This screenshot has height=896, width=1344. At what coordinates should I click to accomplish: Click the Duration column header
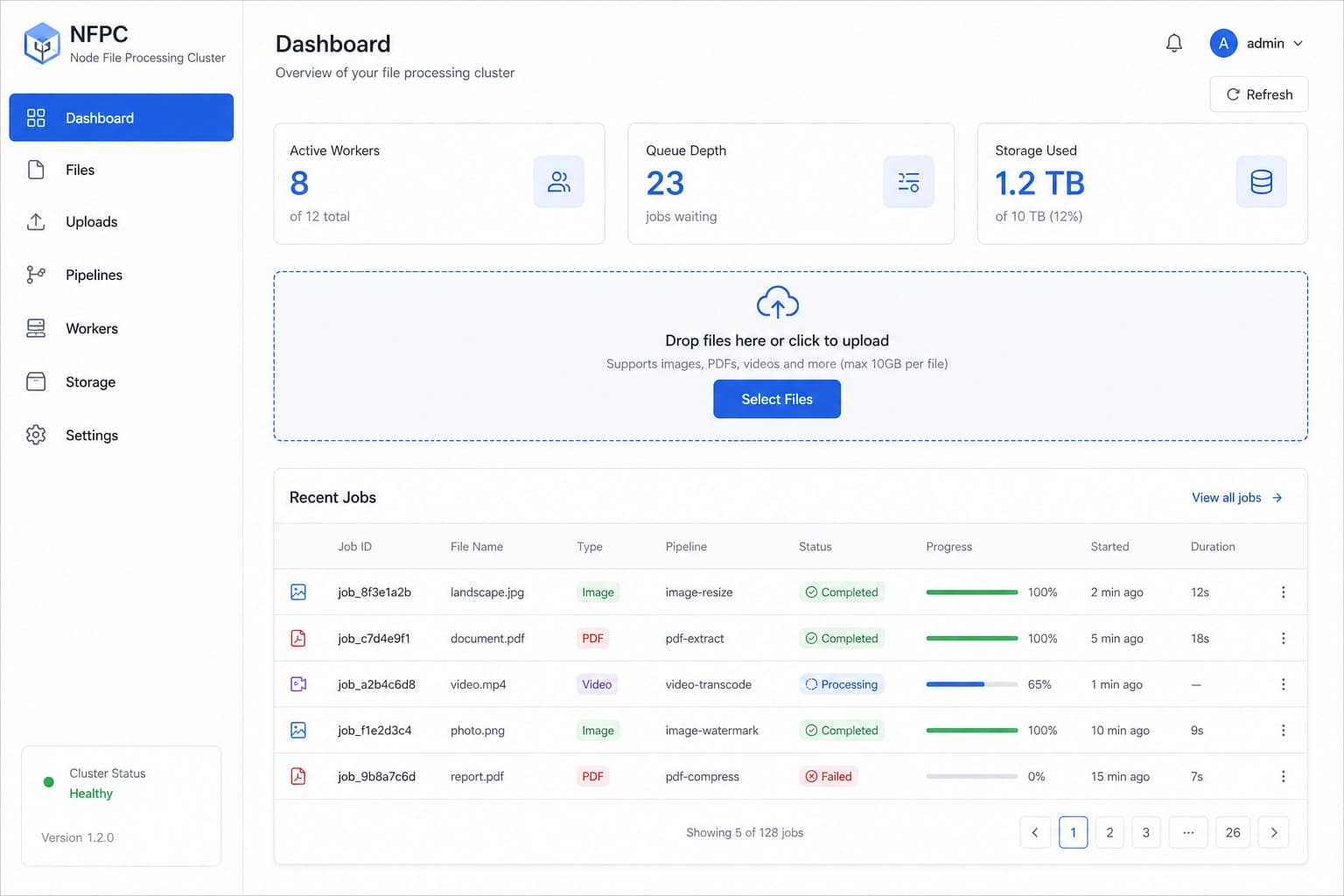click(x=1213, y=547)
